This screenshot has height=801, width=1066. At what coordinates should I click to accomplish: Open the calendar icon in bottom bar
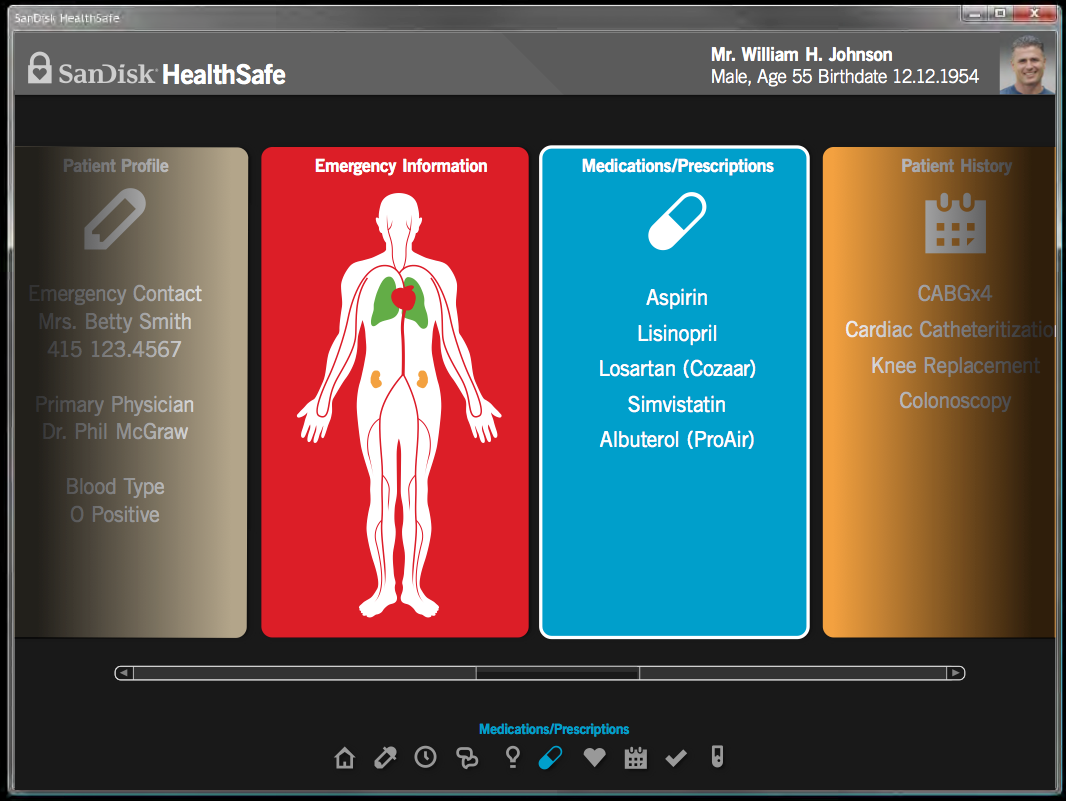coord(636,757)
